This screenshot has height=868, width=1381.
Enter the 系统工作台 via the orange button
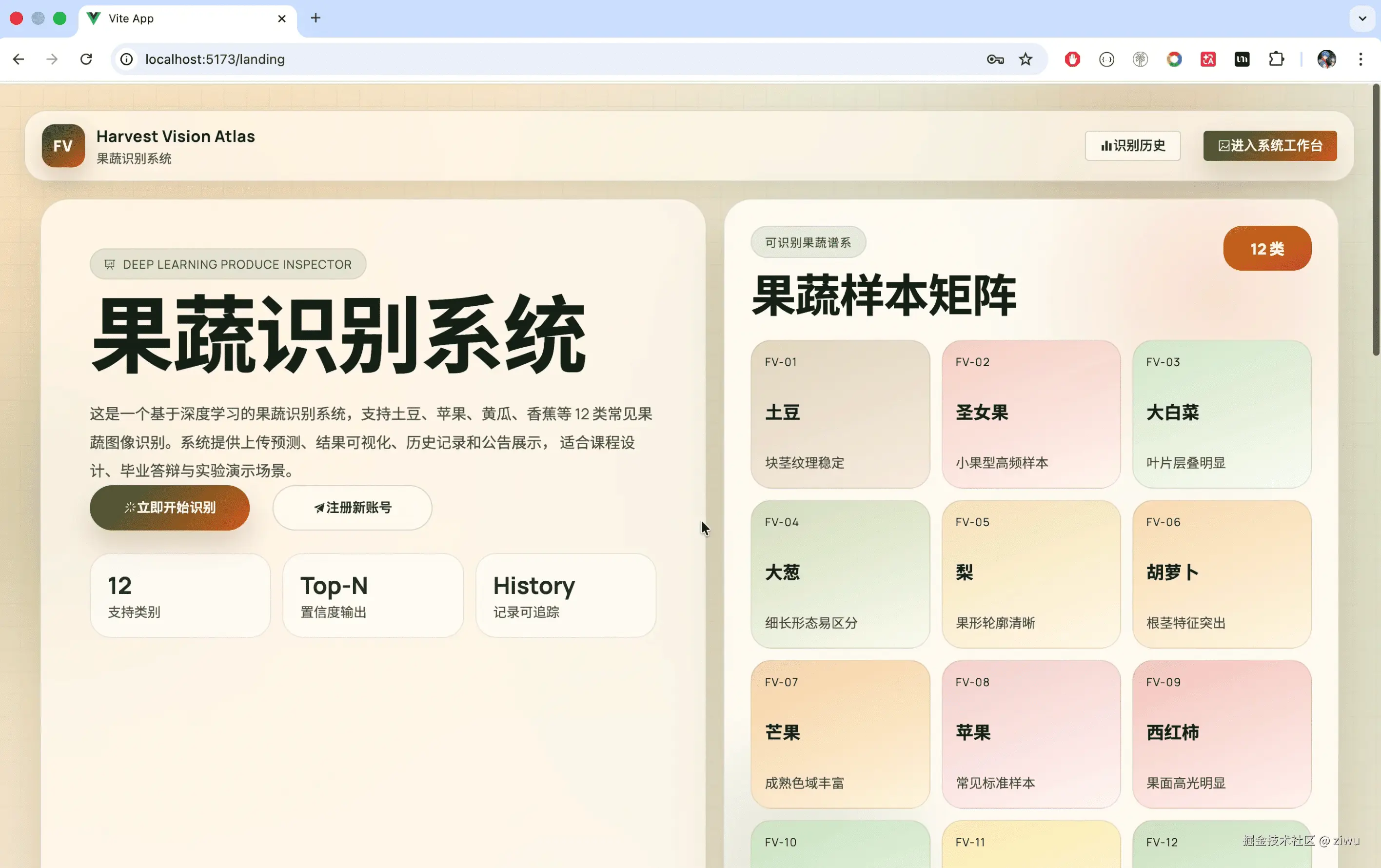pos(1269,146)
